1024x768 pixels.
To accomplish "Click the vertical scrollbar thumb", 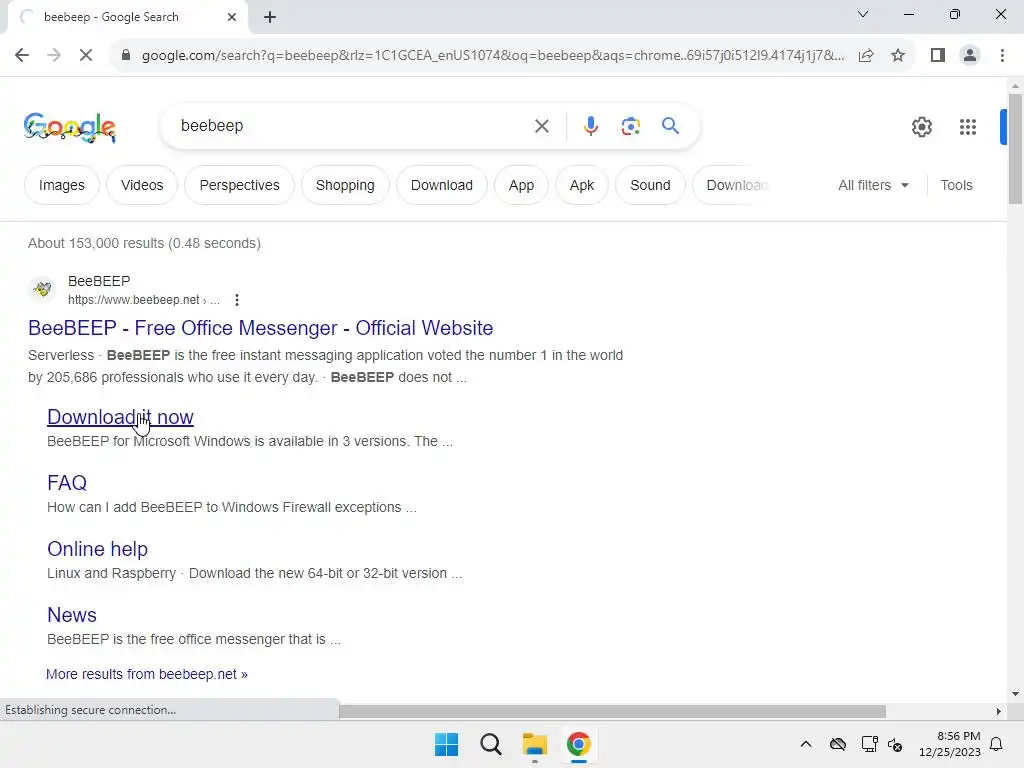I will coord(1015,149).
